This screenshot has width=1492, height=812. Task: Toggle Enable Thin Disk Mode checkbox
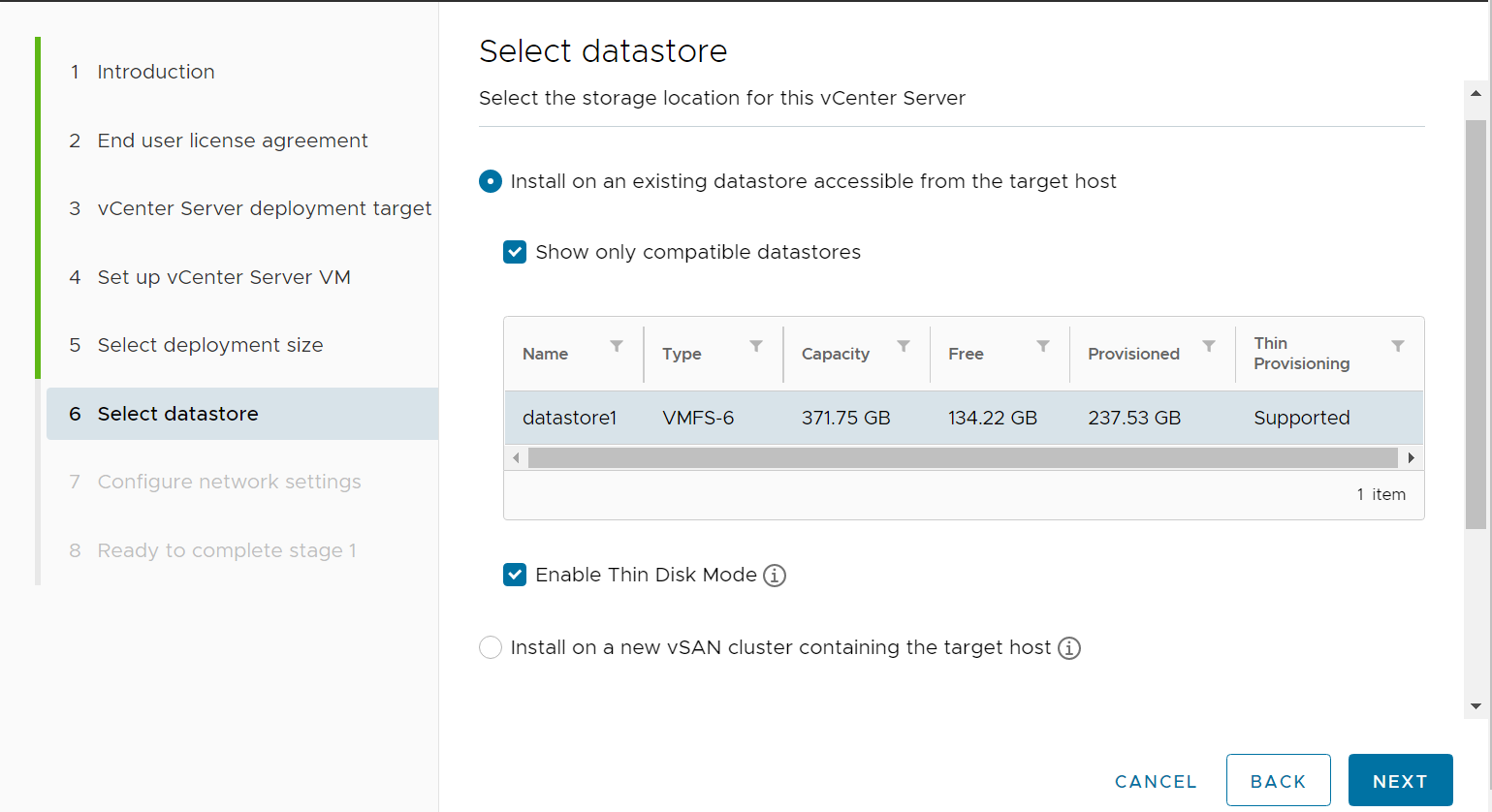pyautogui.click(x=515, y=575)
